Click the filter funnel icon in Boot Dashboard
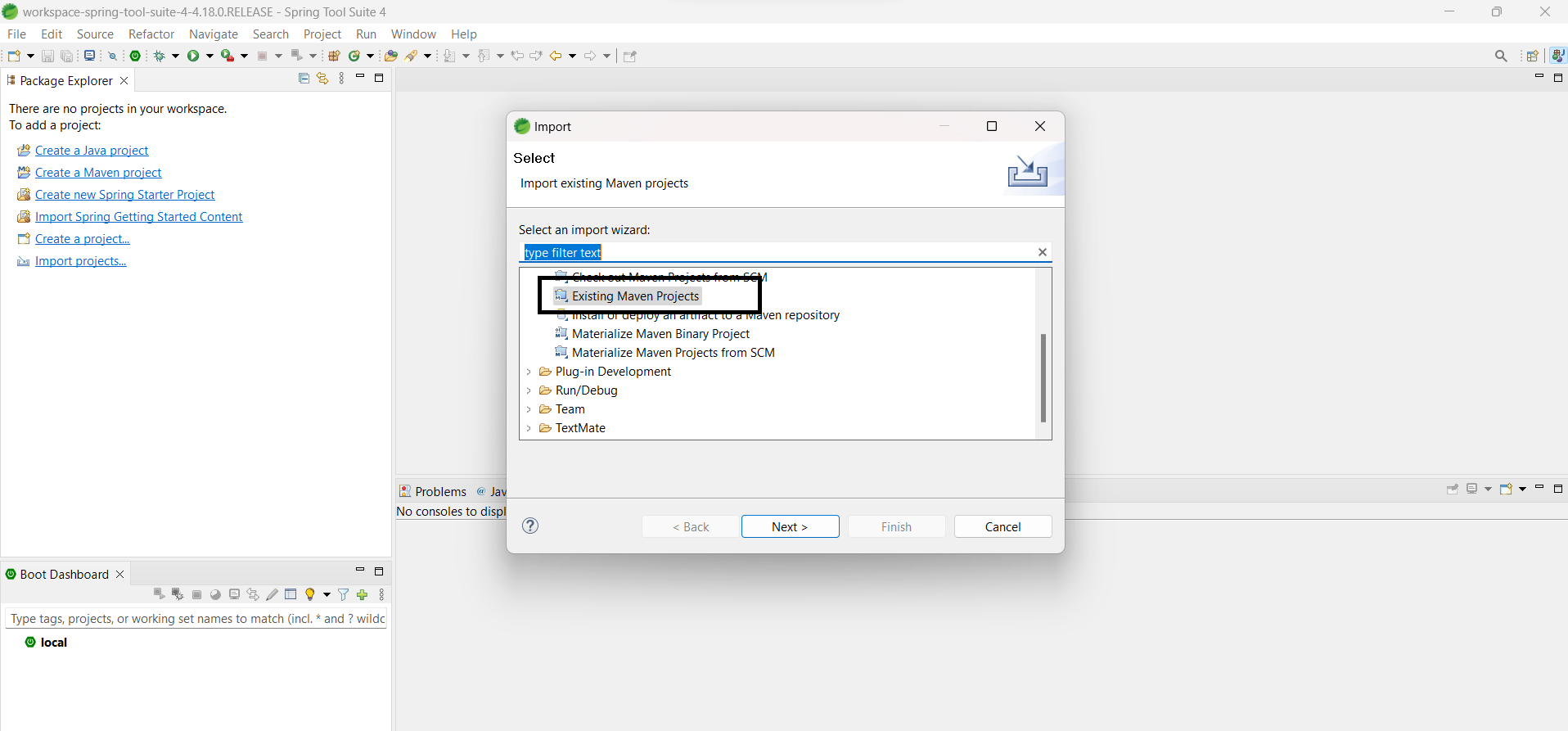1568x731 pixels. (x=344, y=595)
